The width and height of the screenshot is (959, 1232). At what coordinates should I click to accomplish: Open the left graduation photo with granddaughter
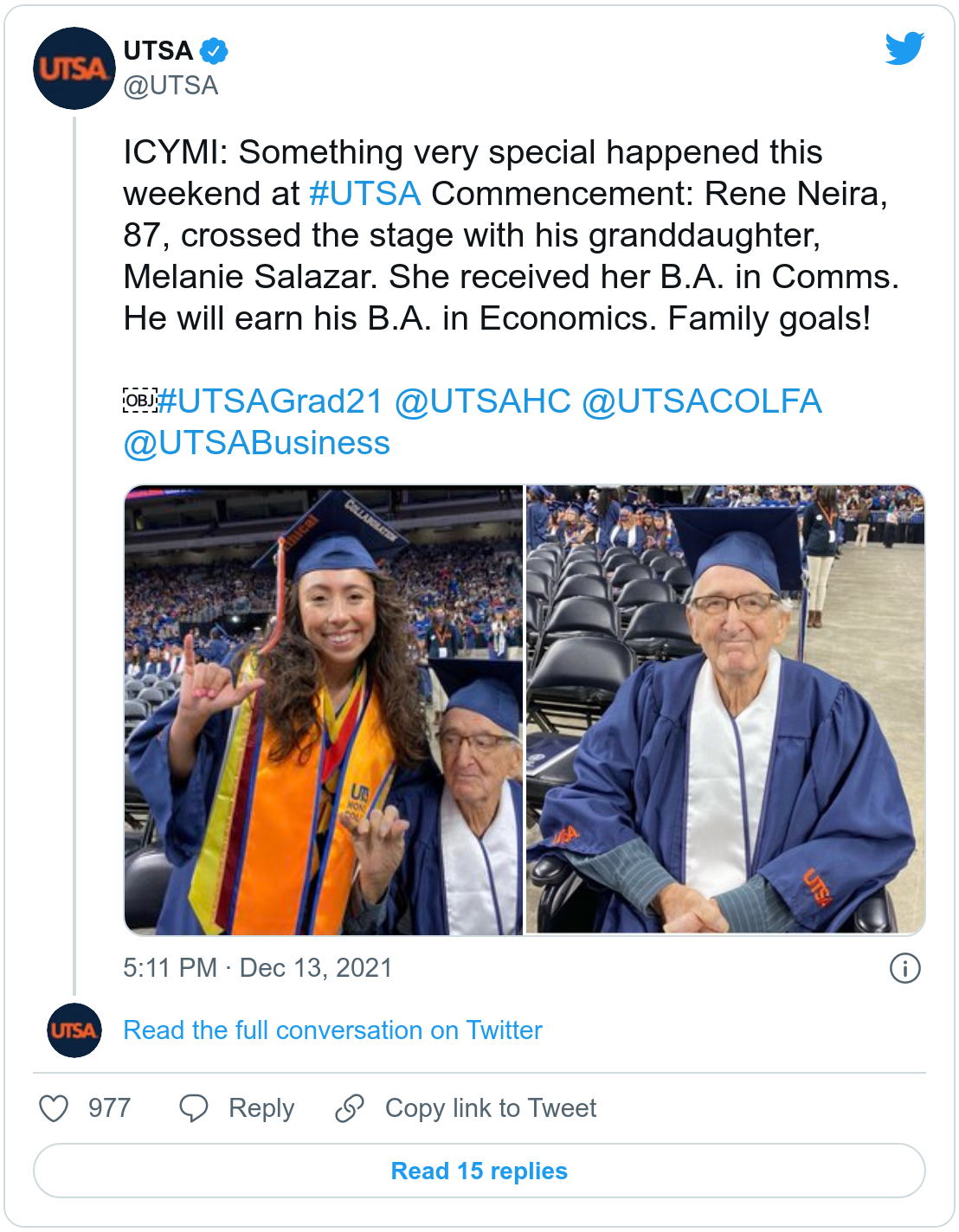pyautogui.click(x=324, y=710)
